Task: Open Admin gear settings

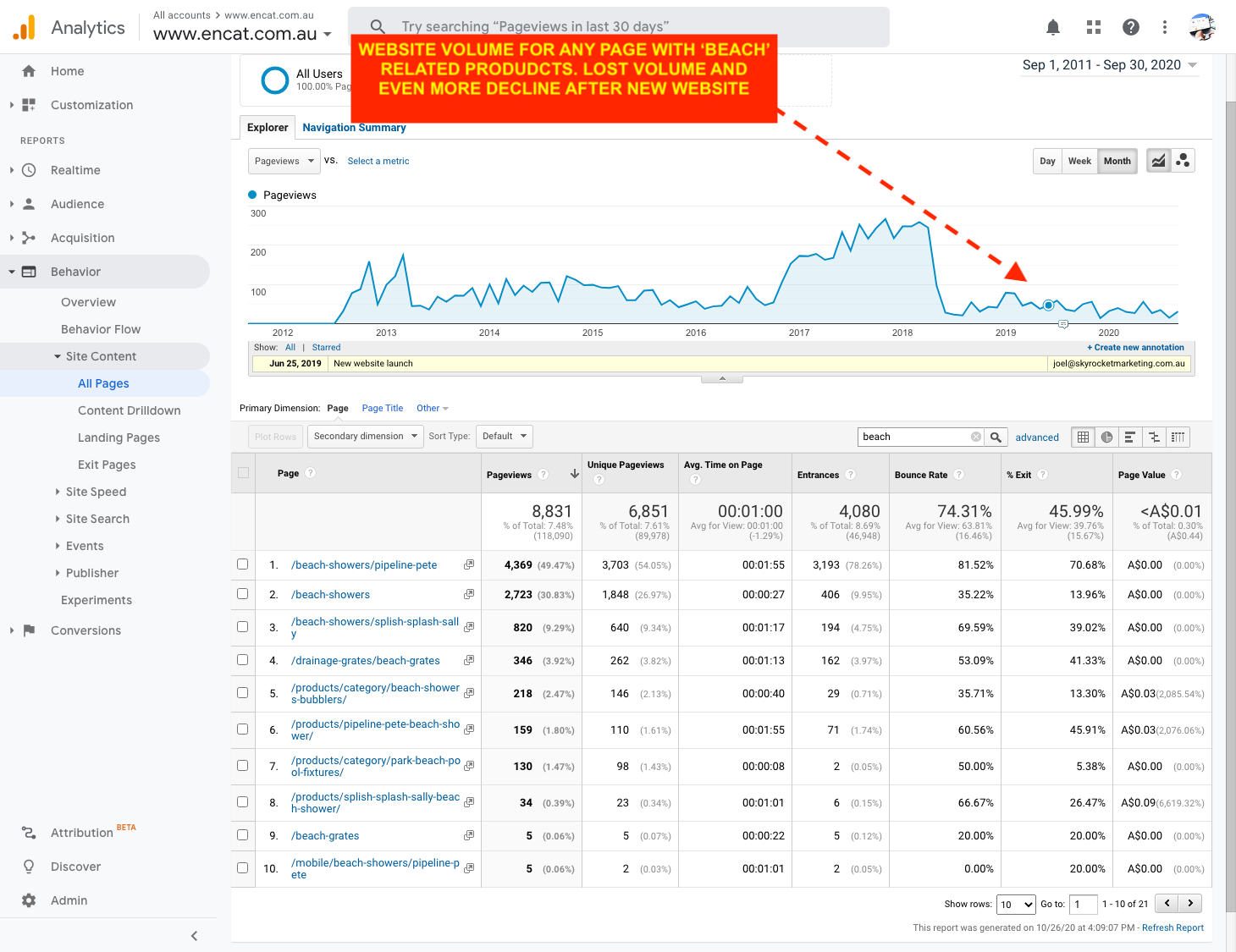Action: 29,900
